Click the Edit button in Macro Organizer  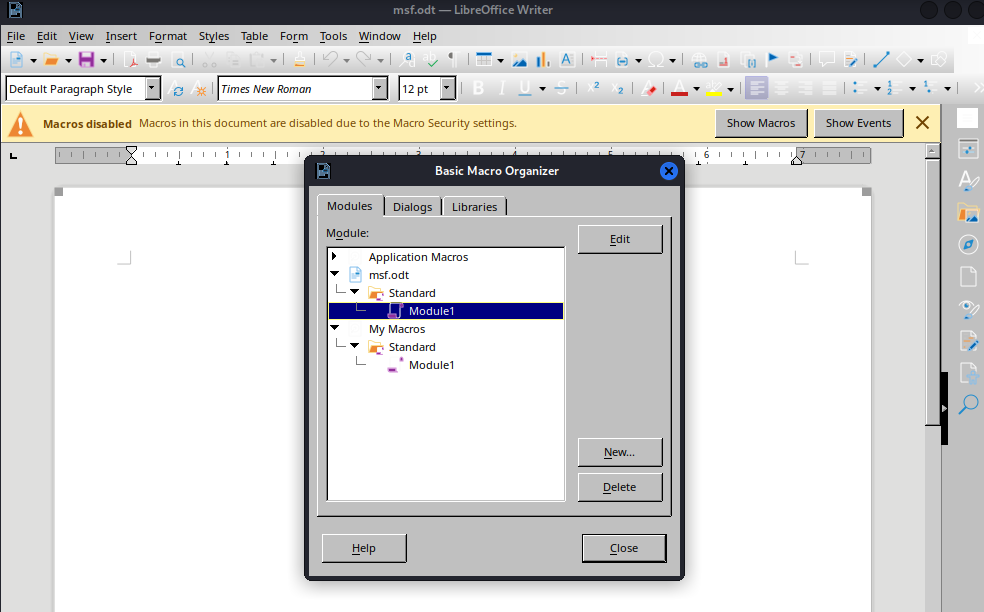click(619, 239)
